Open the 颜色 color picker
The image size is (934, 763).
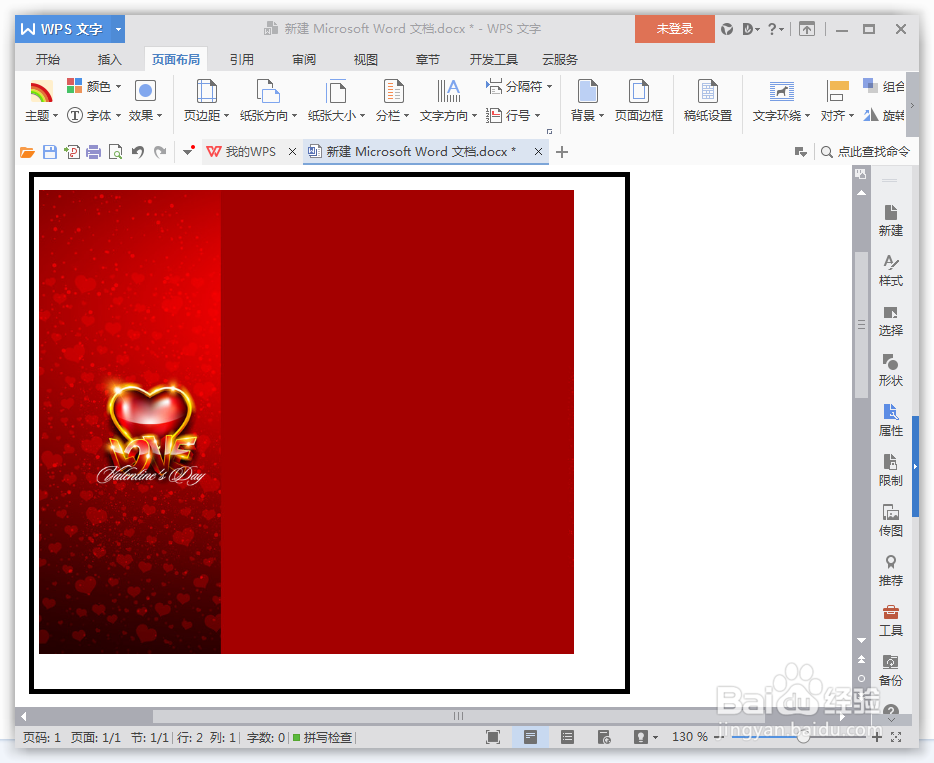point(99,86)
